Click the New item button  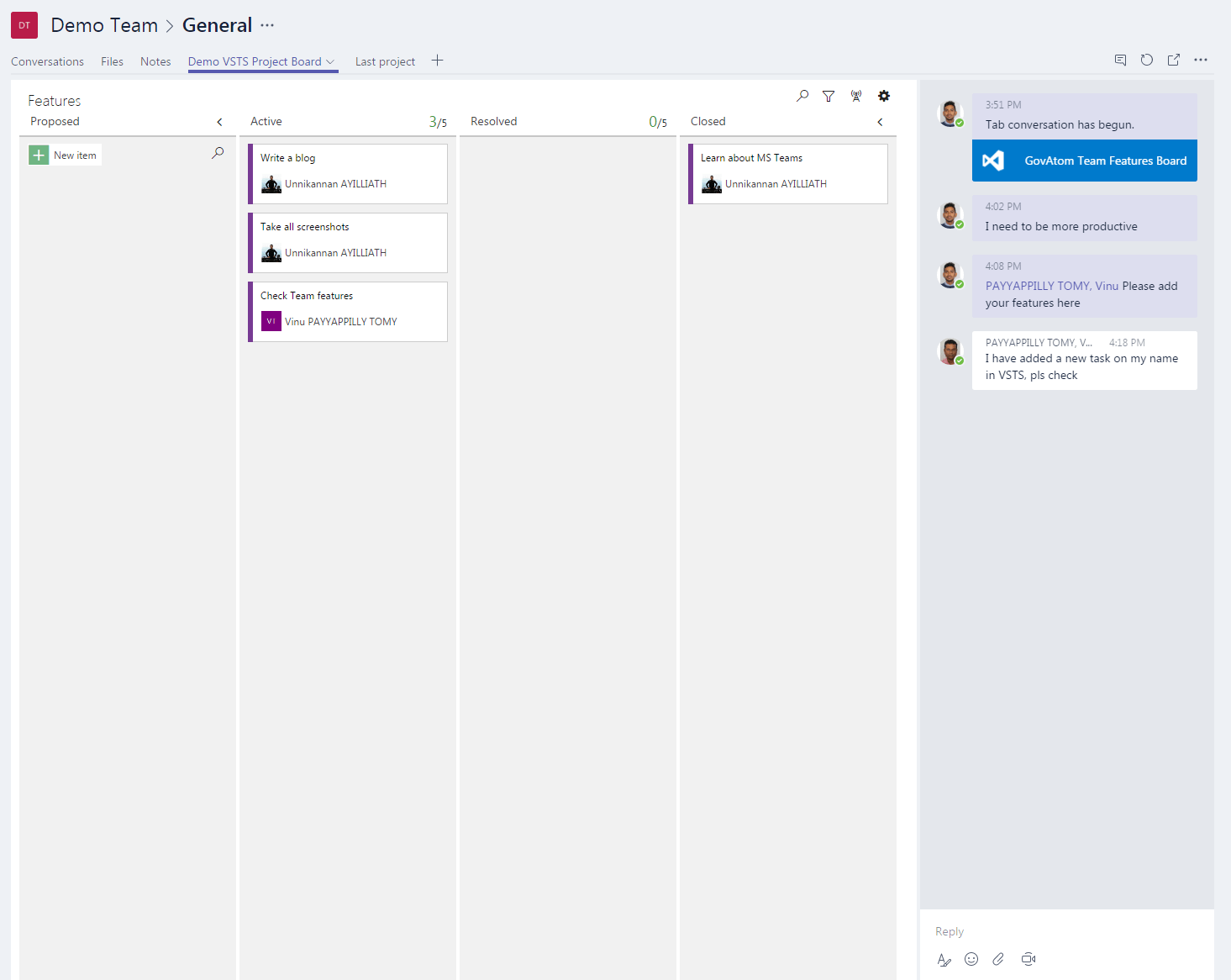point(65,155)
